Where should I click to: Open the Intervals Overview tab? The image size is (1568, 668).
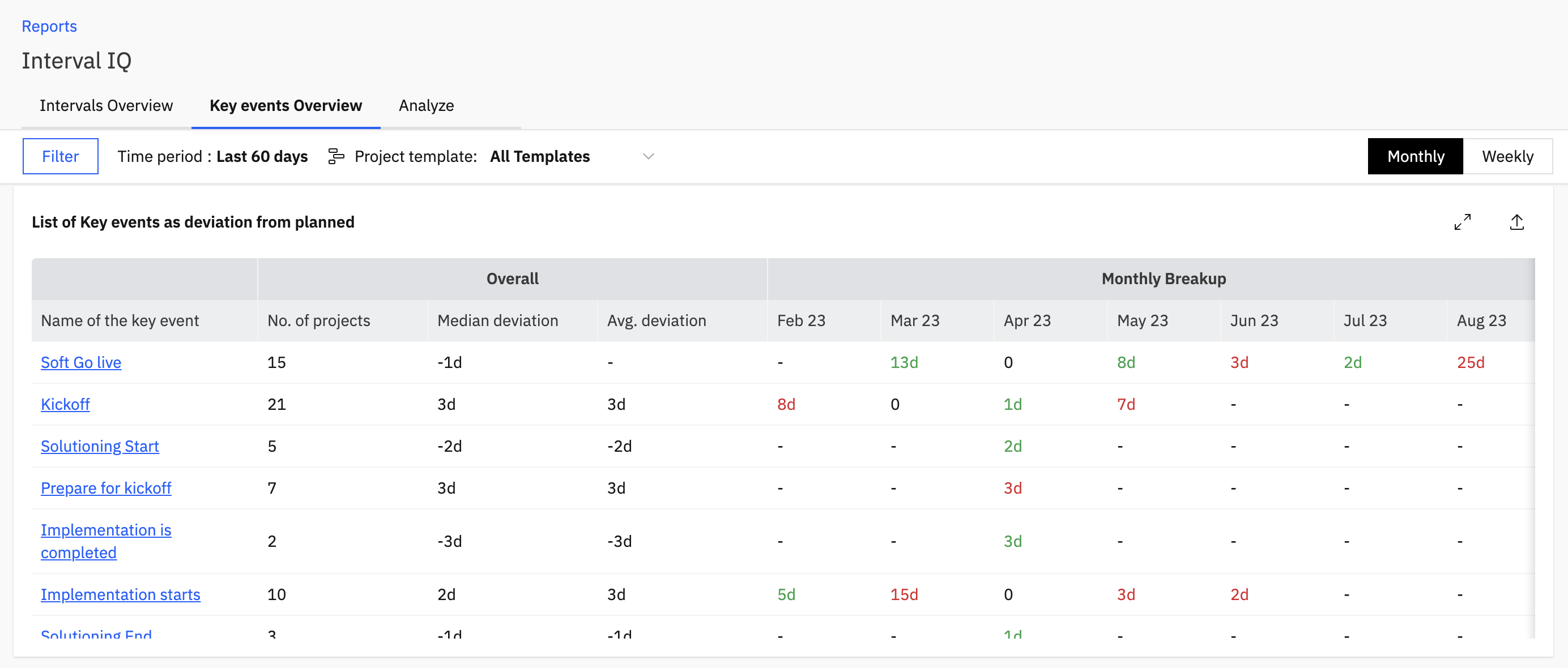point(106,105)
